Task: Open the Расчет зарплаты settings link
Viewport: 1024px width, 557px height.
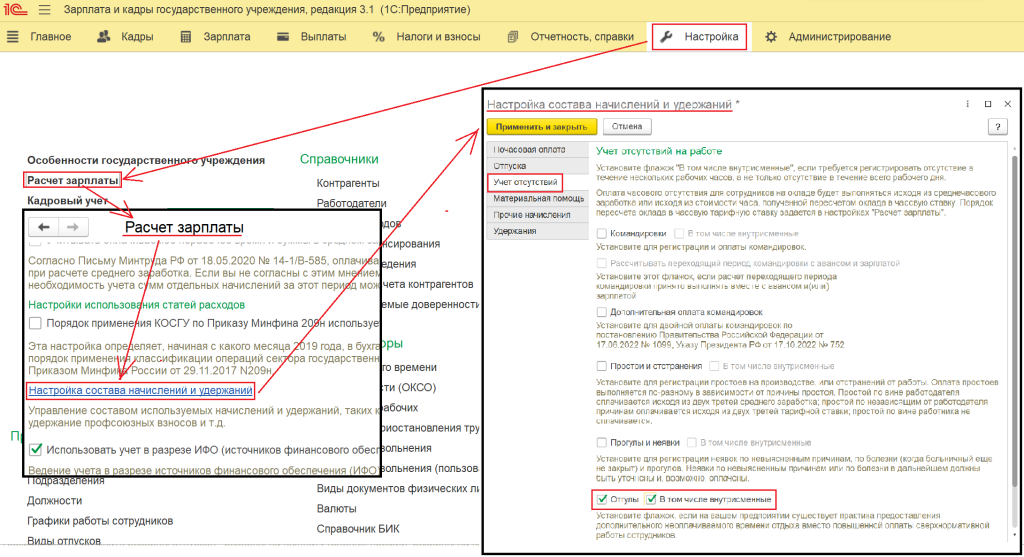Action: (72, 180)
